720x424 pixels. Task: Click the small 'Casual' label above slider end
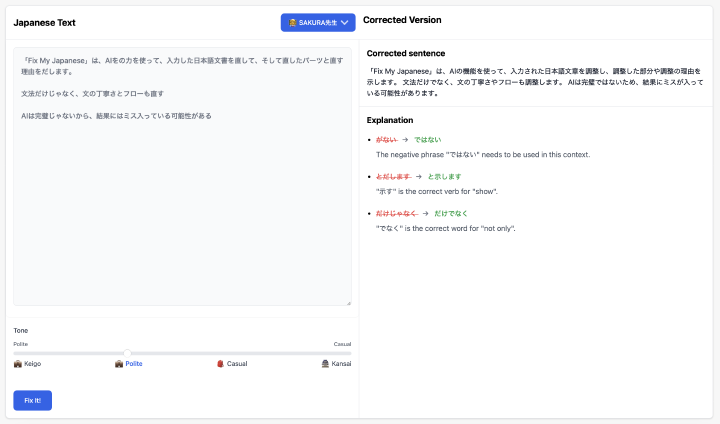(x=343, y=344)
